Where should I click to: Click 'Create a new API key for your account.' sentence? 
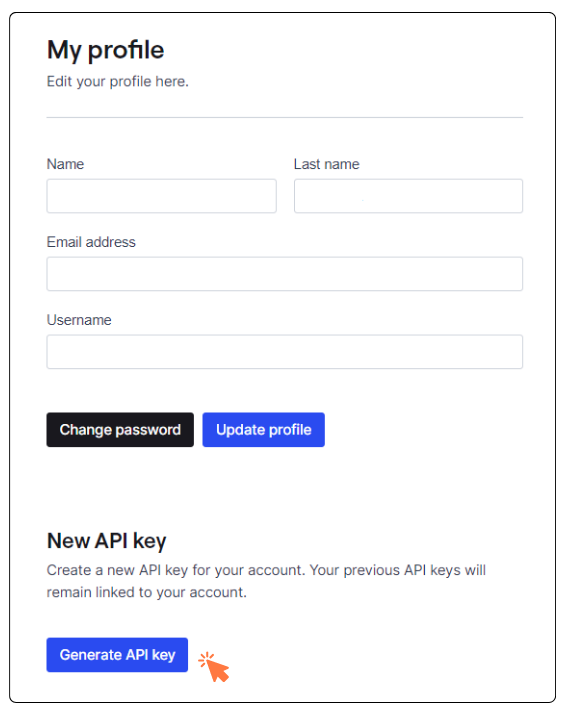pyautogui.click(x=176, y=570)
